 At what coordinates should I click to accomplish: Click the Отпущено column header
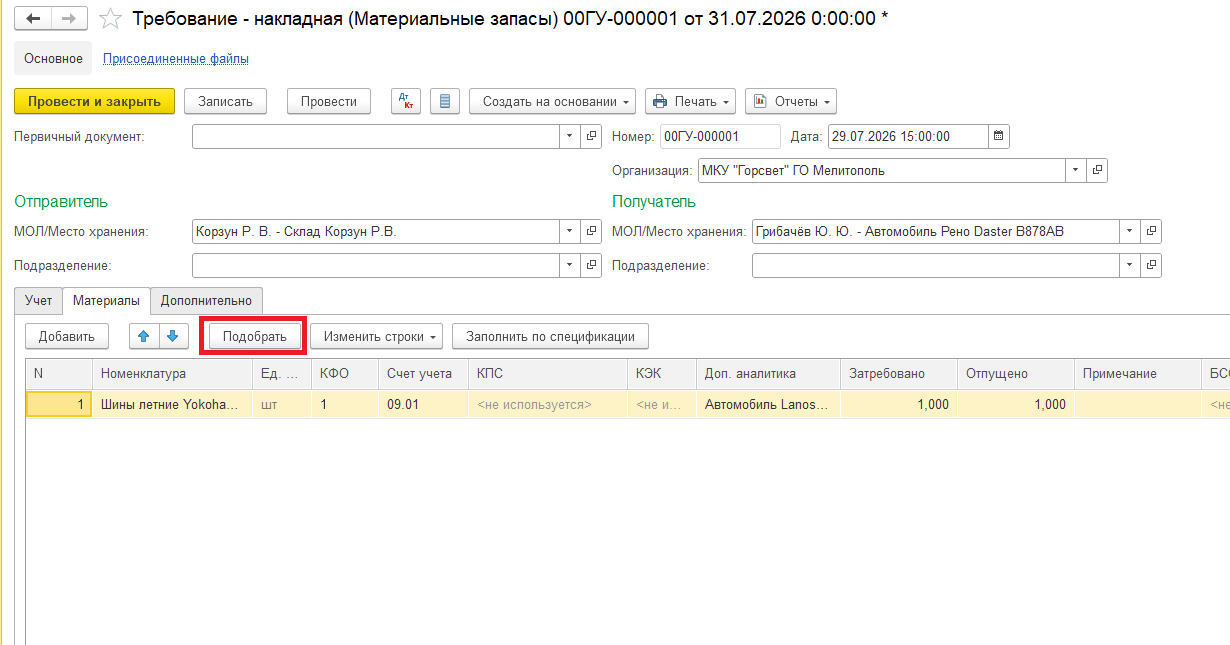pyautogui.click(x=1016, y=373)
